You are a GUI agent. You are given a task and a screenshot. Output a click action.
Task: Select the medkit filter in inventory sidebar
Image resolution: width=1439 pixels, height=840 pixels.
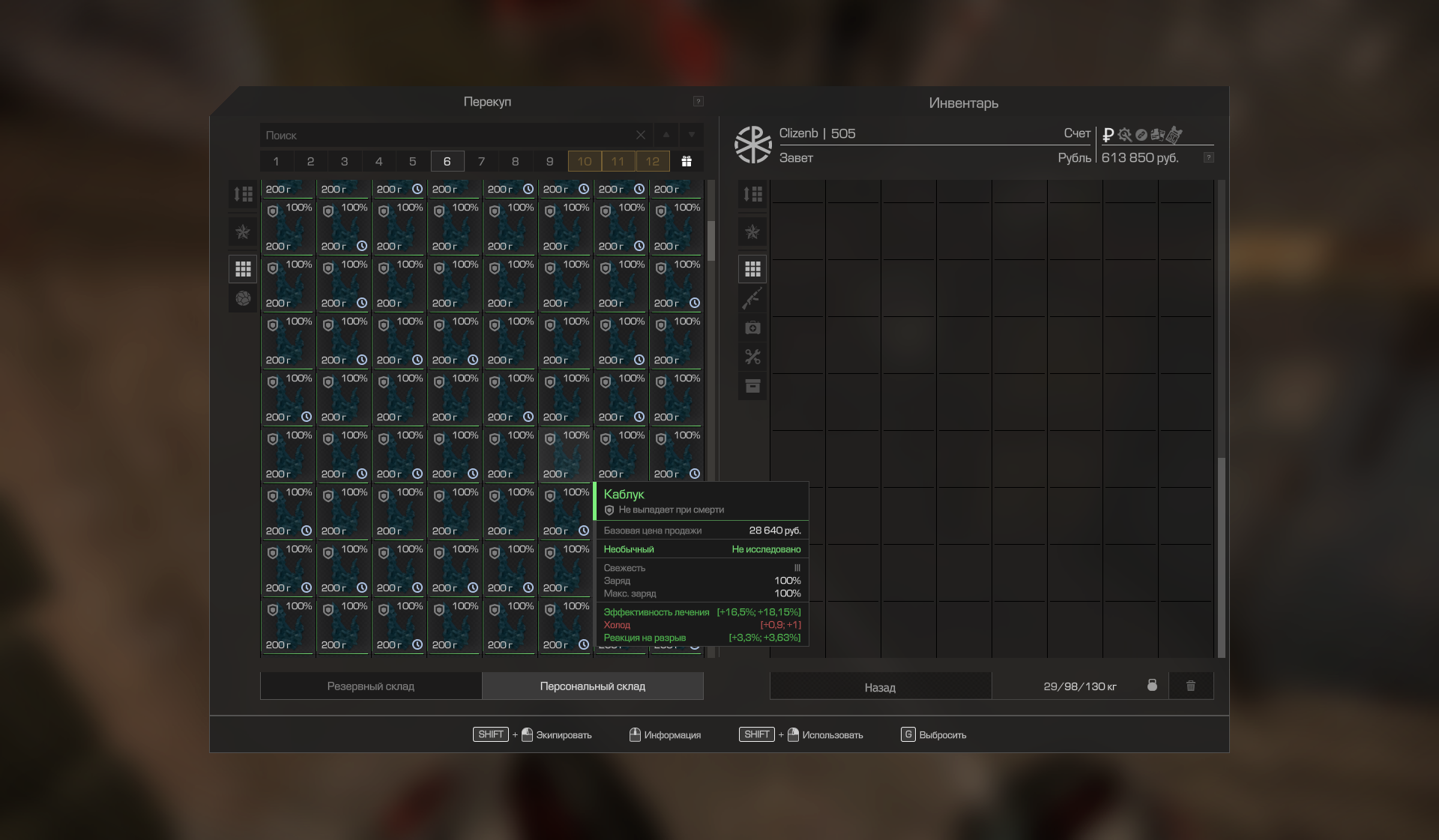pos(752,327)
